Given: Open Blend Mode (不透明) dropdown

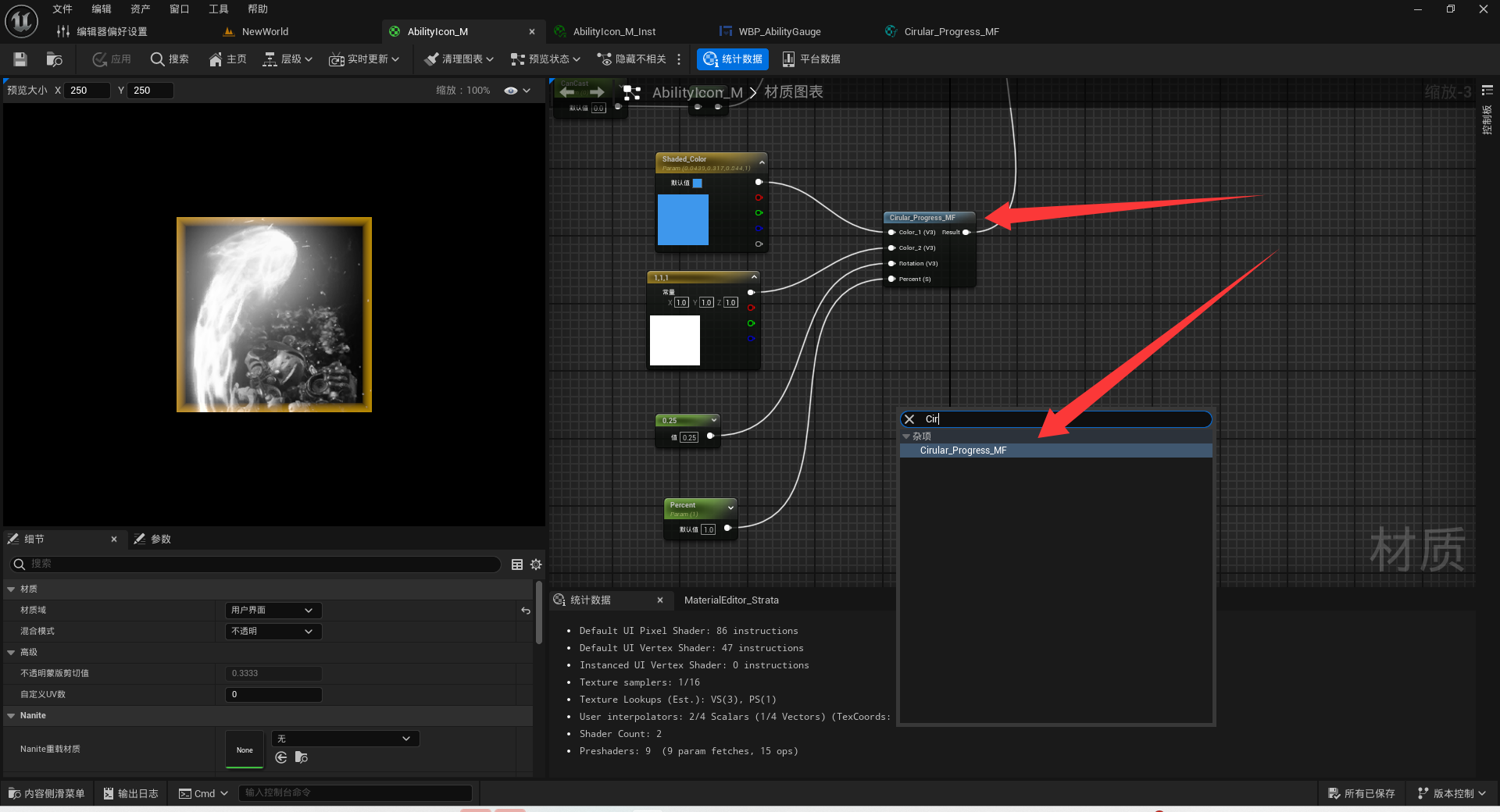Looking at the screenshot, I should tap(273, 632).
